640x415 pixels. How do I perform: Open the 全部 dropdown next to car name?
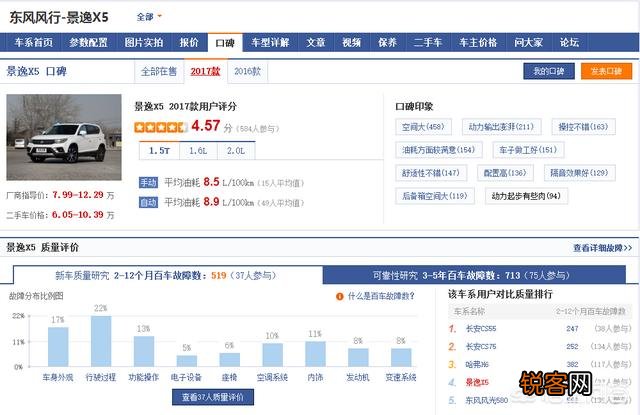pos(149,17)
